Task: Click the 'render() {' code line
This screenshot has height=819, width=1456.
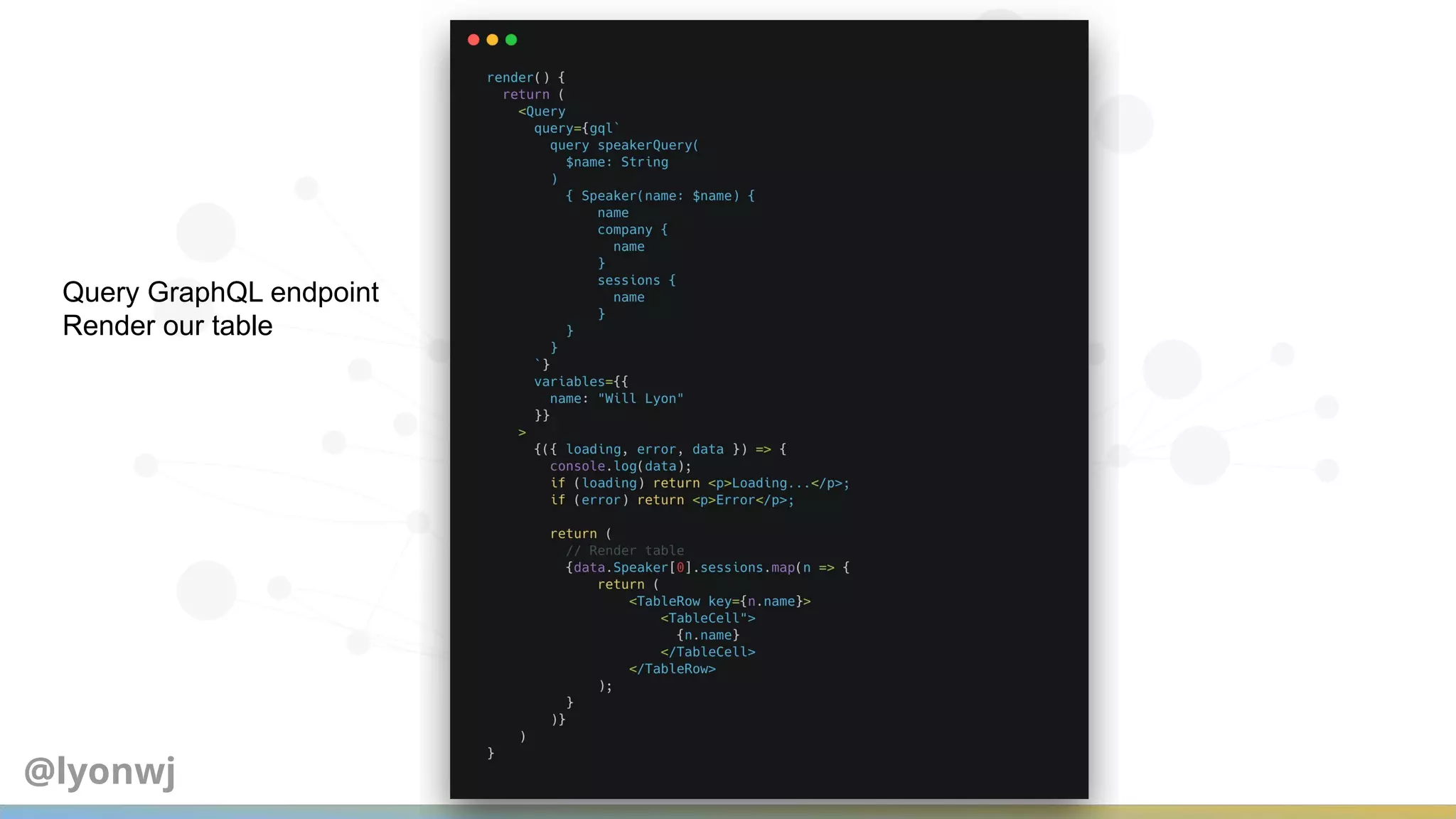Action: pyautogui.click(x=526, y=77)
